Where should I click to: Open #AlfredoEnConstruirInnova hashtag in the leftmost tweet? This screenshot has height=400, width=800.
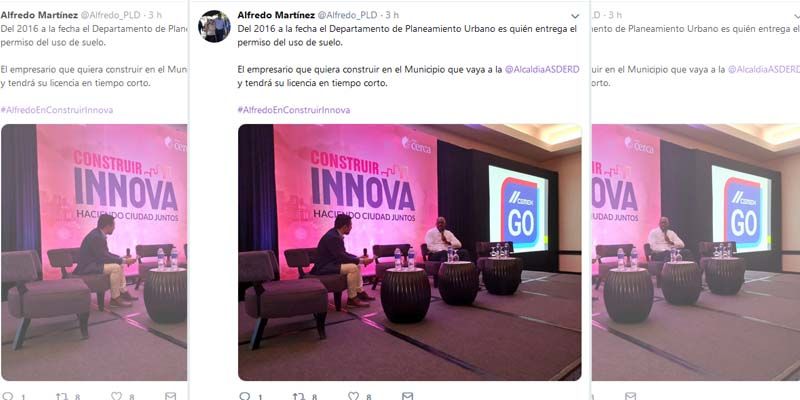57,110
